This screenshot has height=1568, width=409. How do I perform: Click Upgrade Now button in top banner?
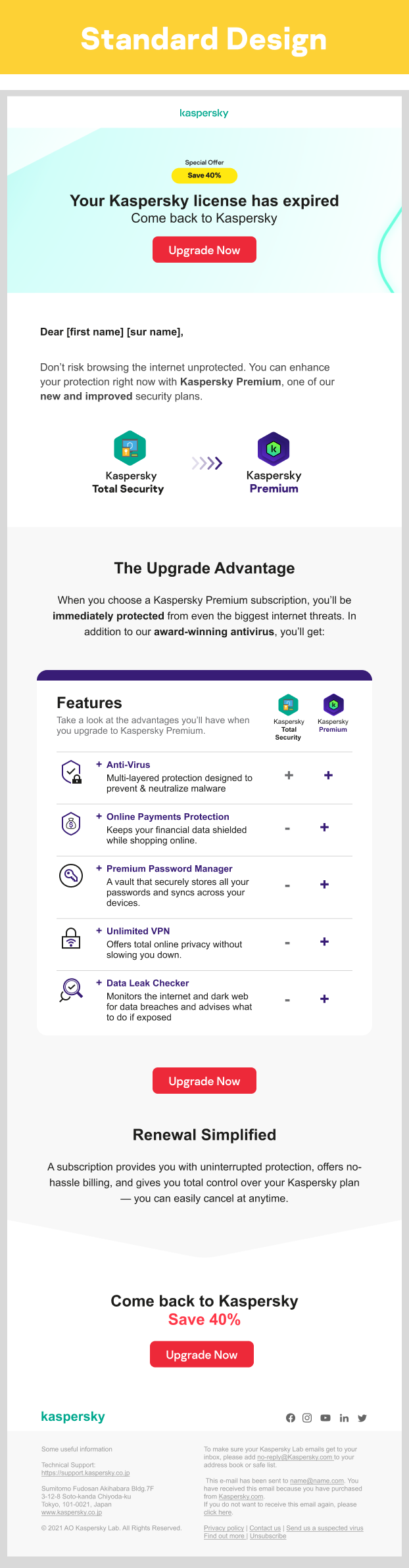(204, 250)
